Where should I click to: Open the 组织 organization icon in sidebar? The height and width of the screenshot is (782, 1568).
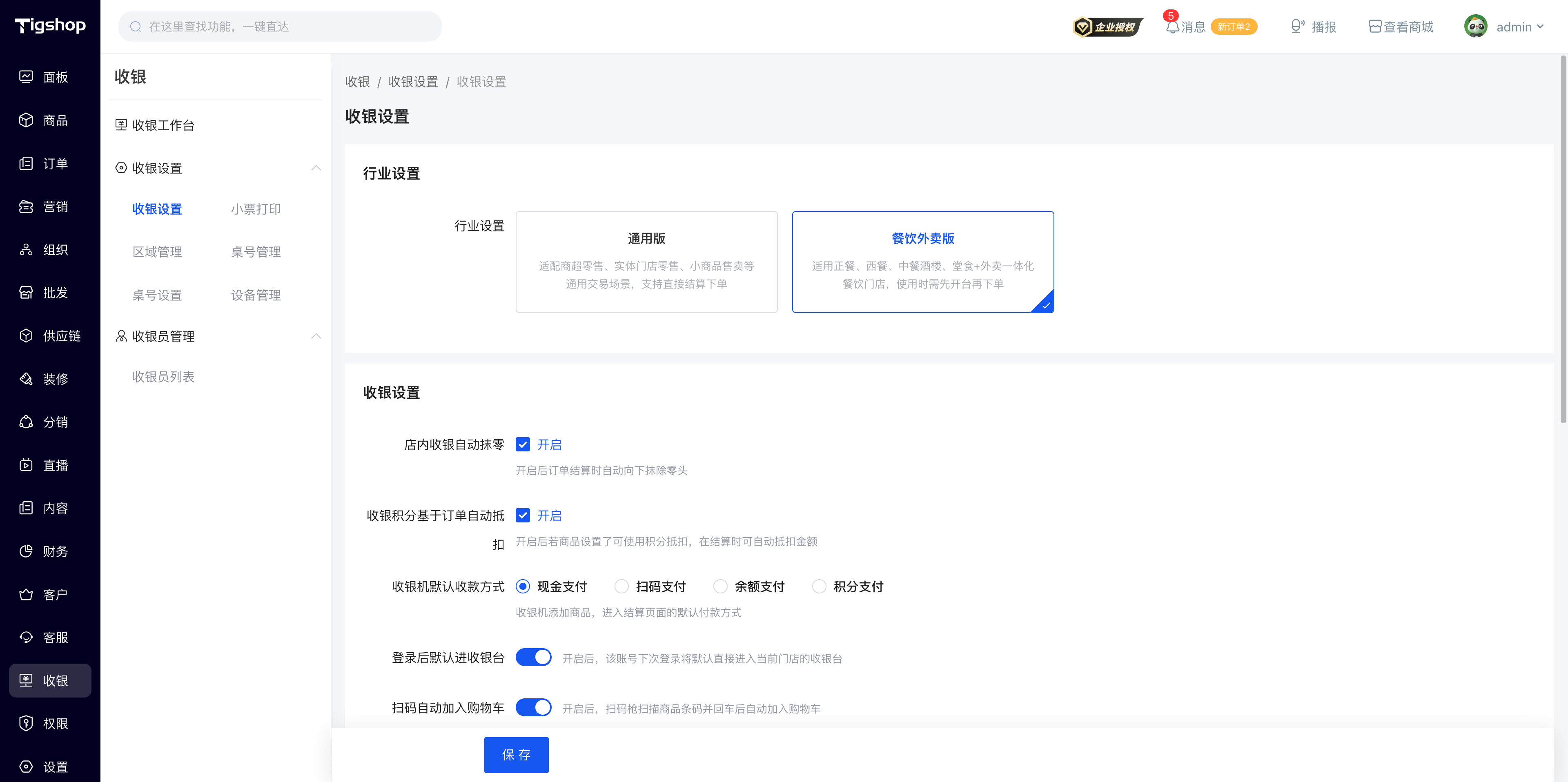click(x=26, y=249)
